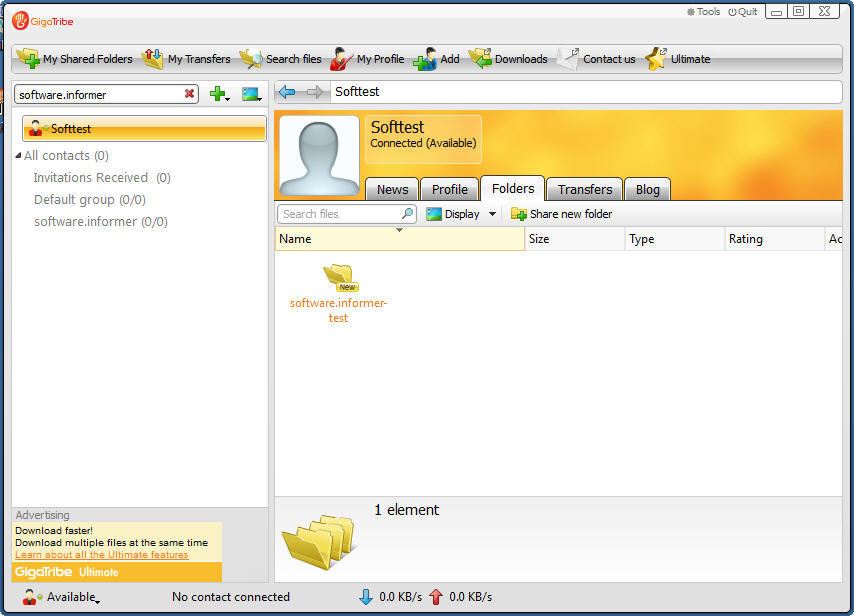Switch to the Folders tab
854x616 pixels.
tap(513, 188)
